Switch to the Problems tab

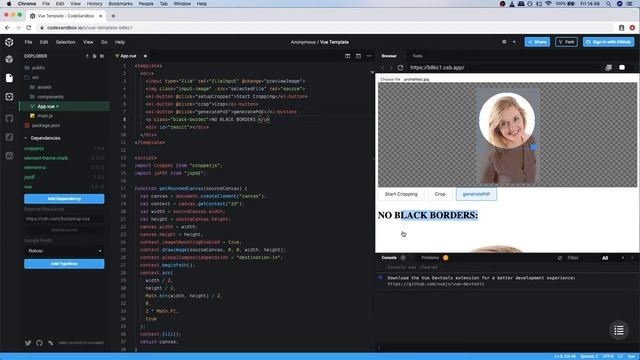[434, 258]
